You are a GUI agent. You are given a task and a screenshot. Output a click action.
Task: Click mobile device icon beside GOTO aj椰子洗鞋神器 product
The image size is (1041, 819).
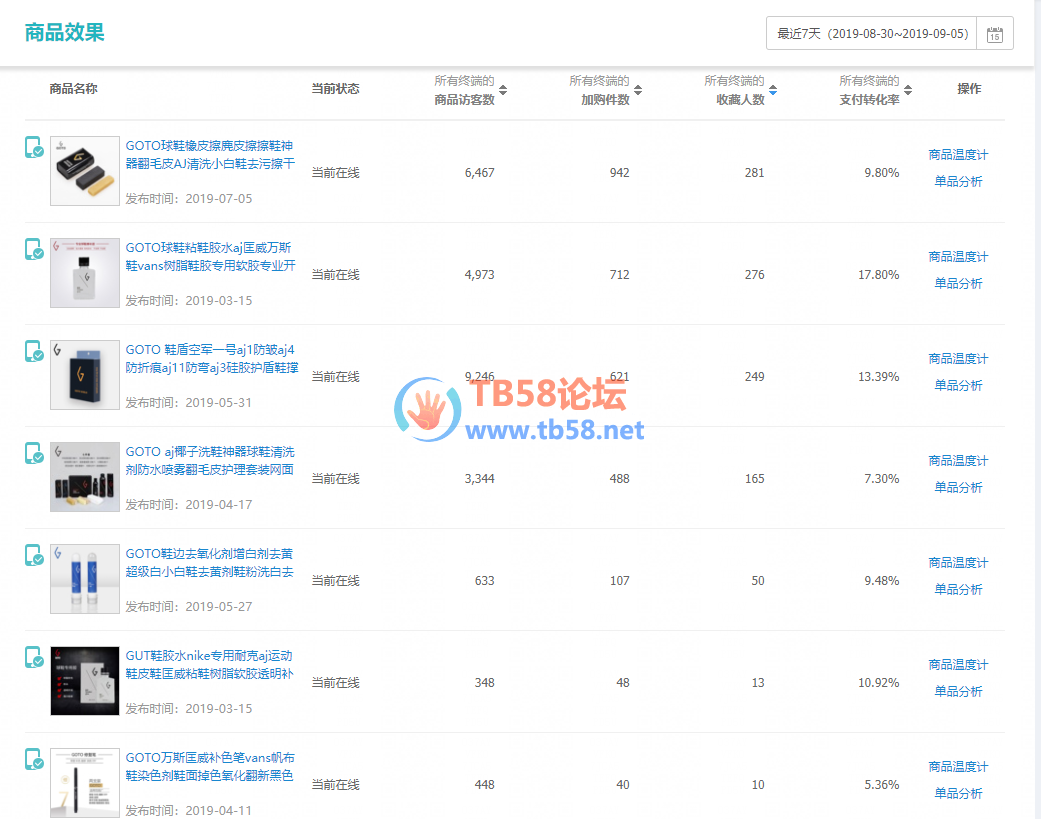click(x=34, y=453)
